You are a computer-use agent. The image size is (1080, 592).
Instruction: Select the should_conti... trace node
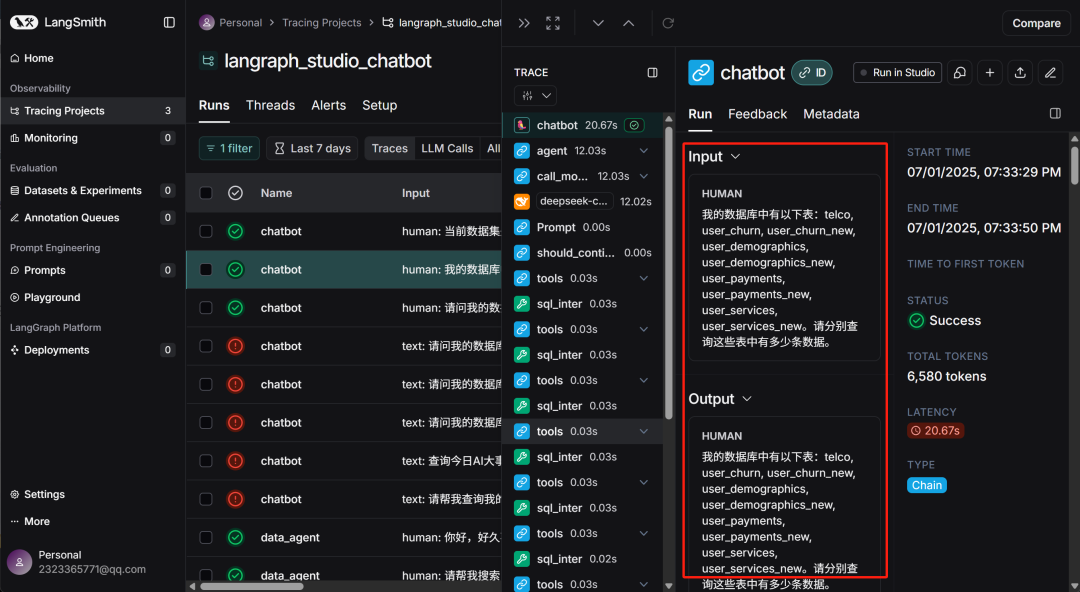(x=583, y=252)
